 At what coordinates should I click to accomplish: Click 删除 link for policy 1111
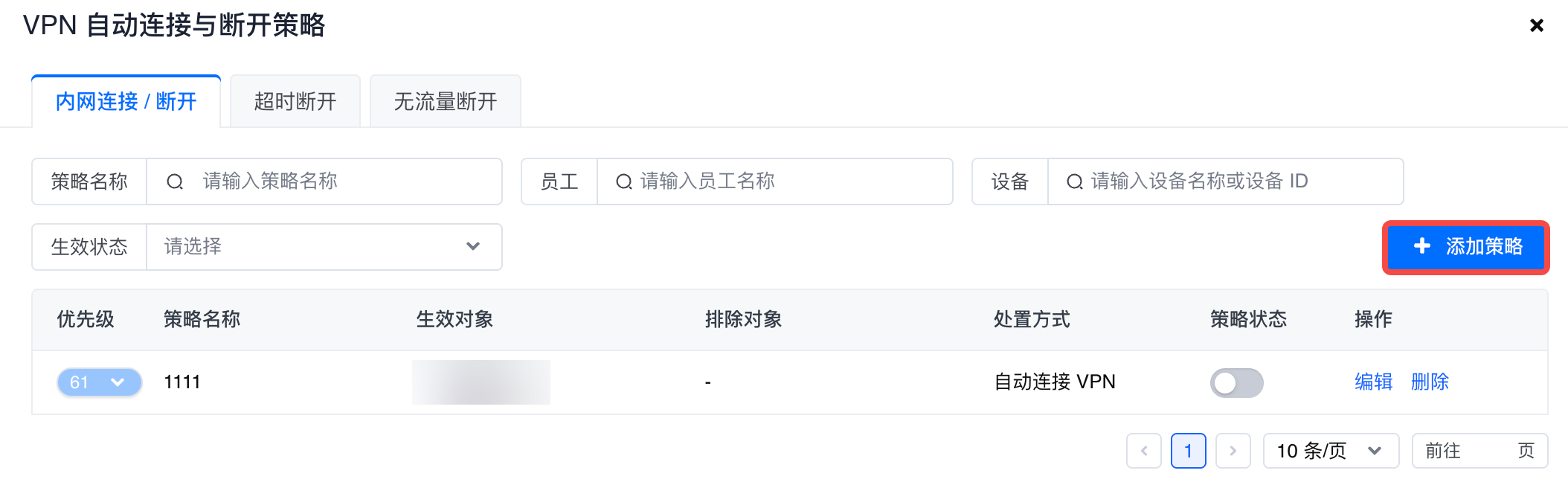pos(1430,382)
